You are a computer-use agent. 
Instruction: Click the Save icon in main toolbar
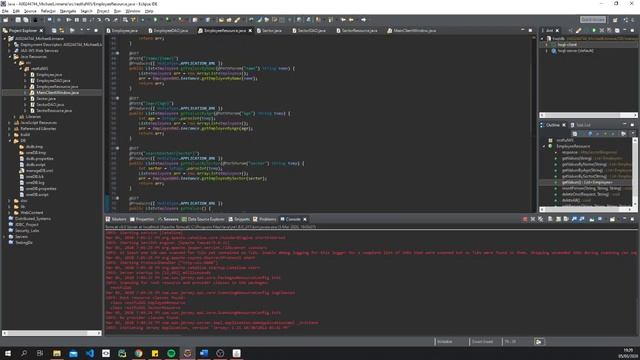(18, 20)
